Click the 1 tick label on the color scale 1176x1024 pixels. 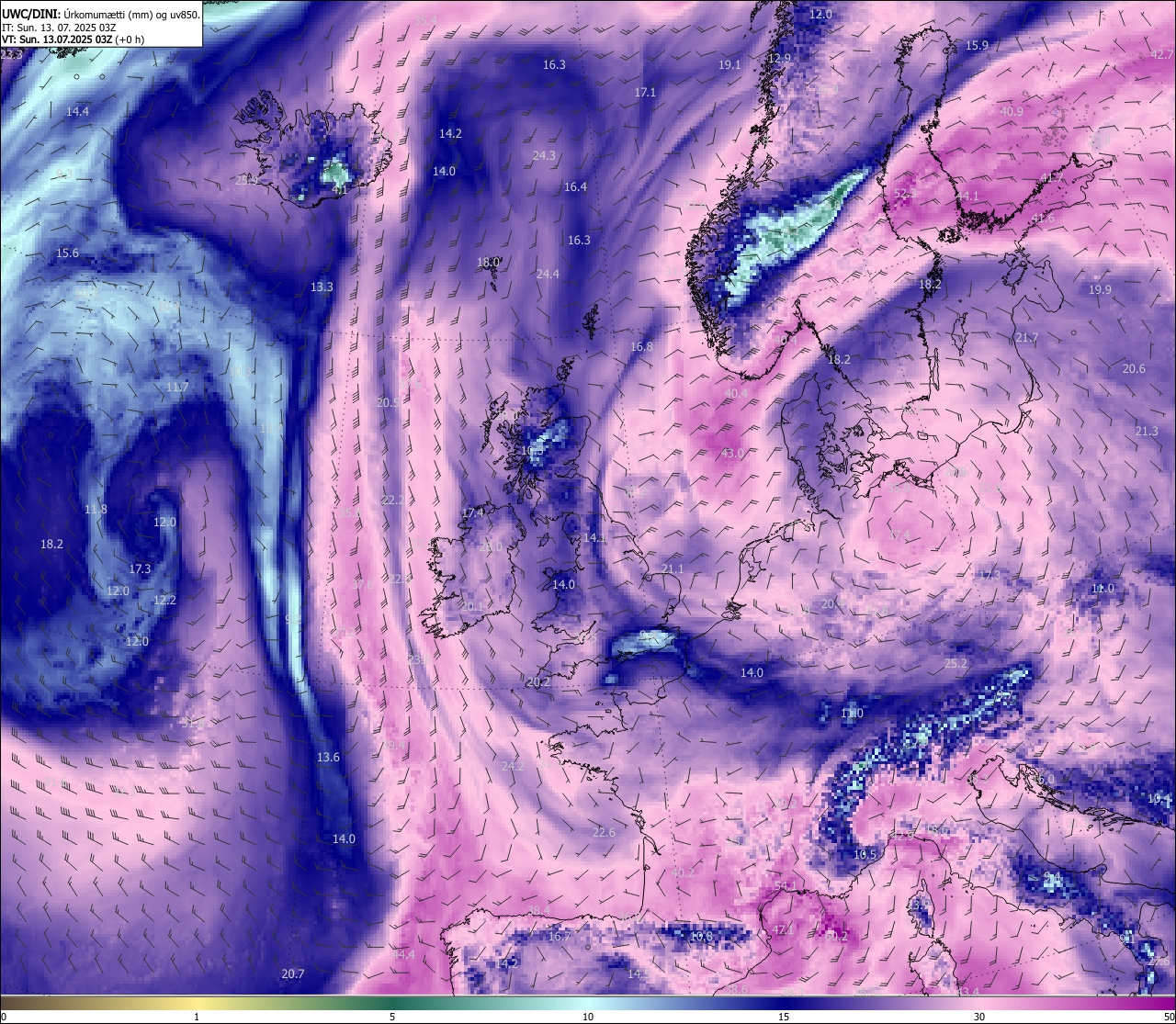[197, 1017]
